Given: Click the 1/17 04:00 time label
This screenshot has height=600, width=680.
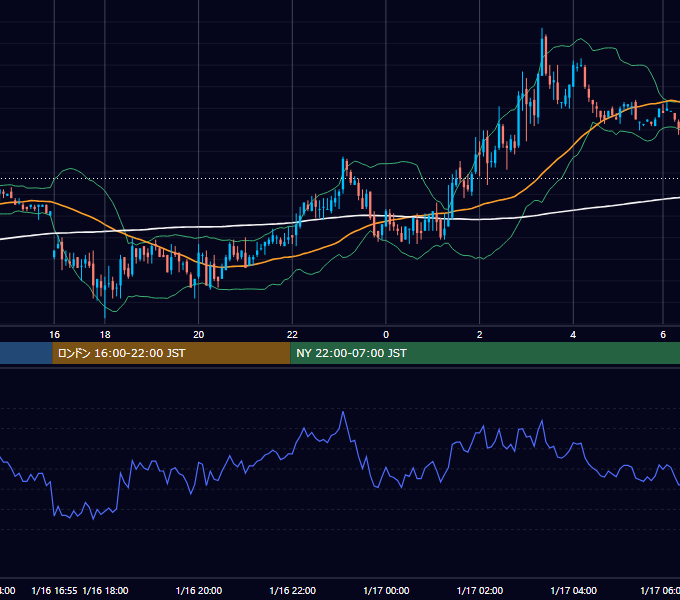Looking at the screenshot, I should click(573, 590).
